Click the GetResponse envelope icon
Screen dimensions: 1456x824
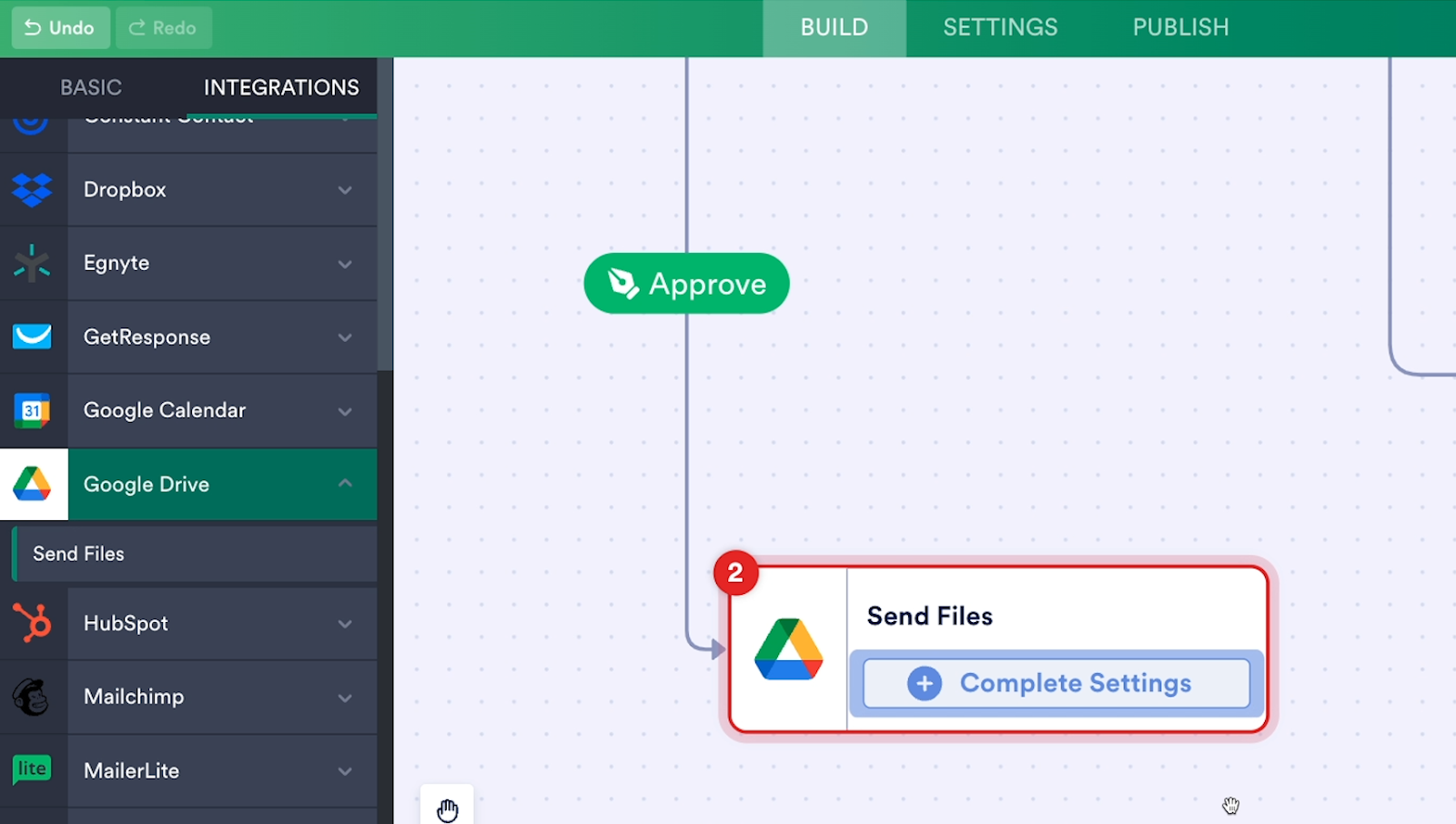click(32, 337)
